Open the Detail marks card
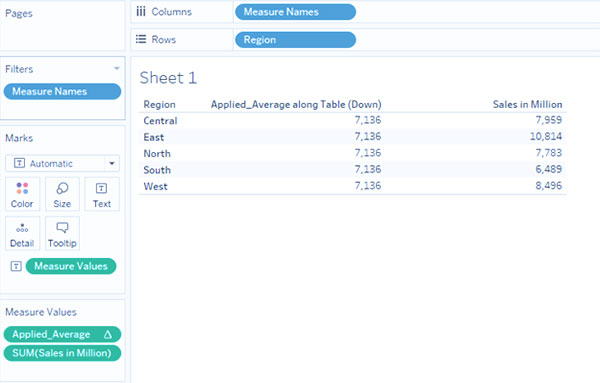This screenshot has height=383, width=600. pos(22,233)
